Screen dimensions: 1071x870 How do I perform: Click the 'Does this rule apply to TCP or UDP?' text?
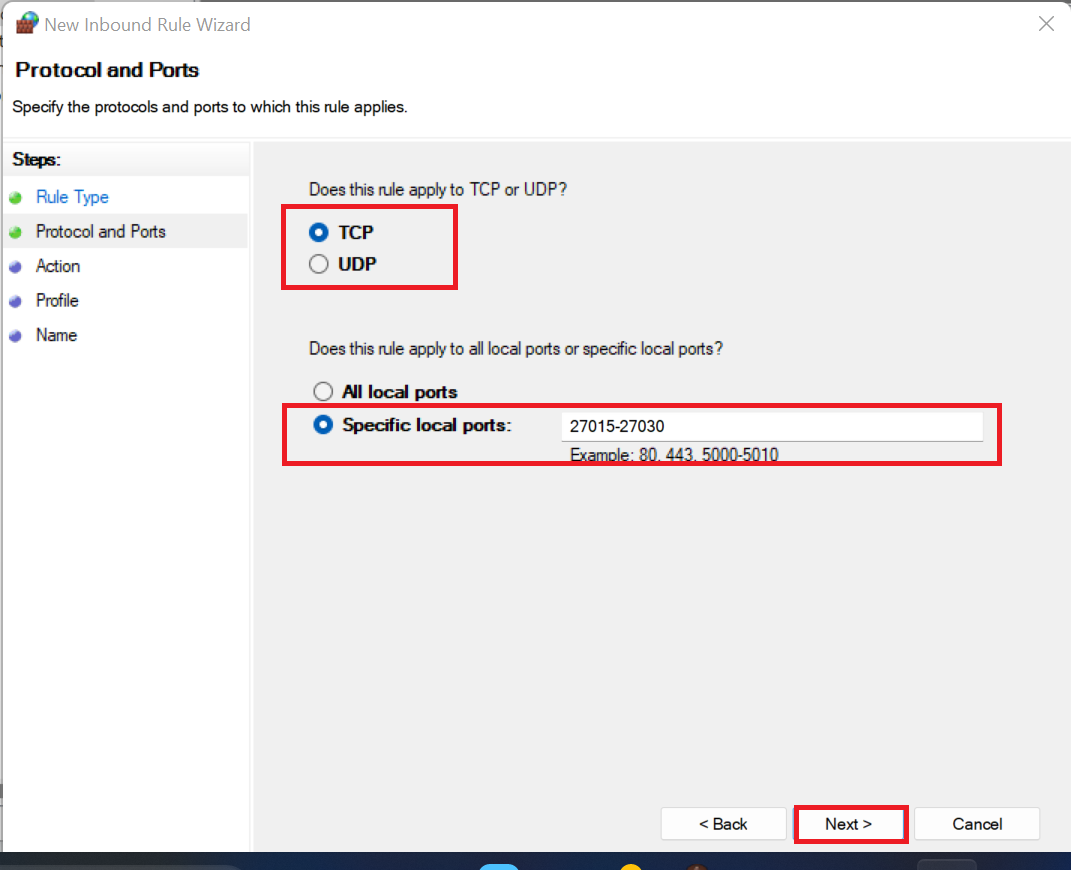coord(438,189)
